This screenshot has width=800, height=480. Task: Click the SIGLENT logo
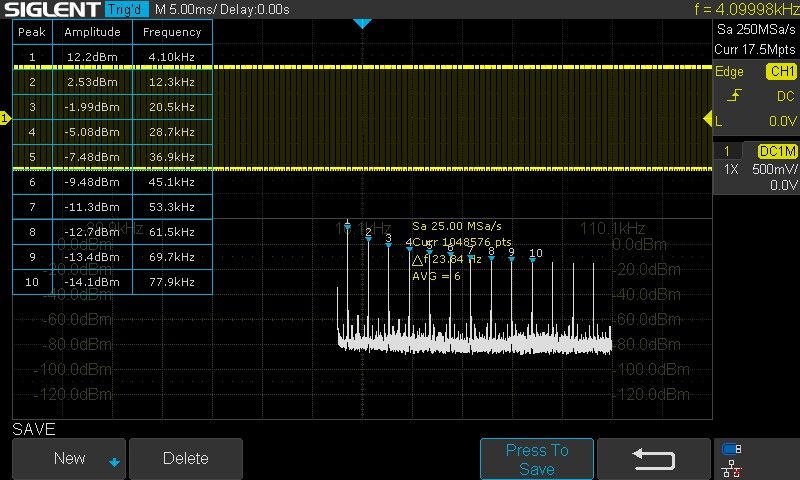[x=52, y=9]
